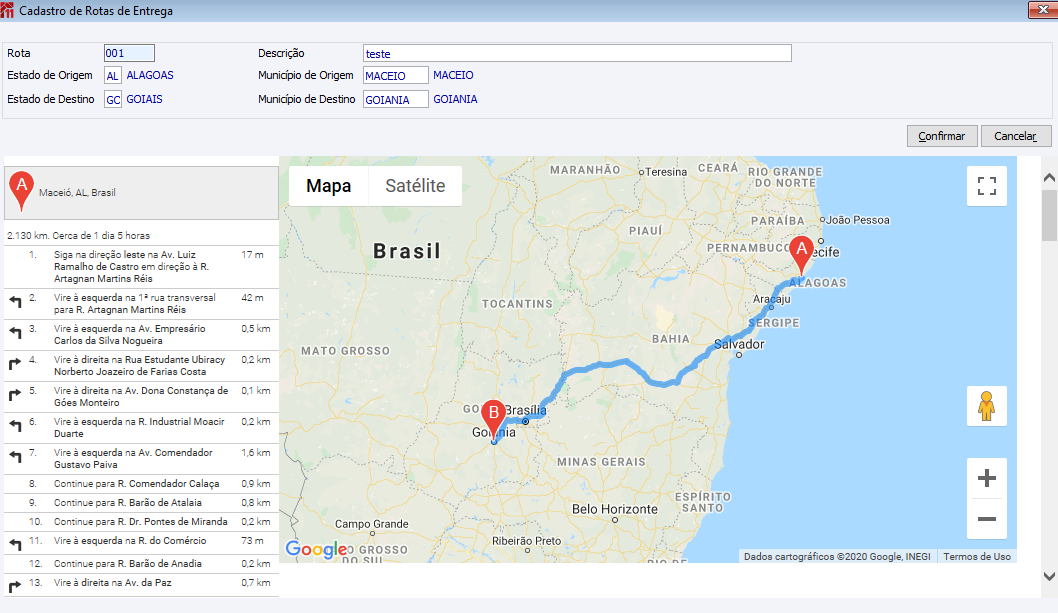Click step 13 text Vire à direita na Av. da Paz
The image size is (1058, 613).
click(x=113, y=583)
